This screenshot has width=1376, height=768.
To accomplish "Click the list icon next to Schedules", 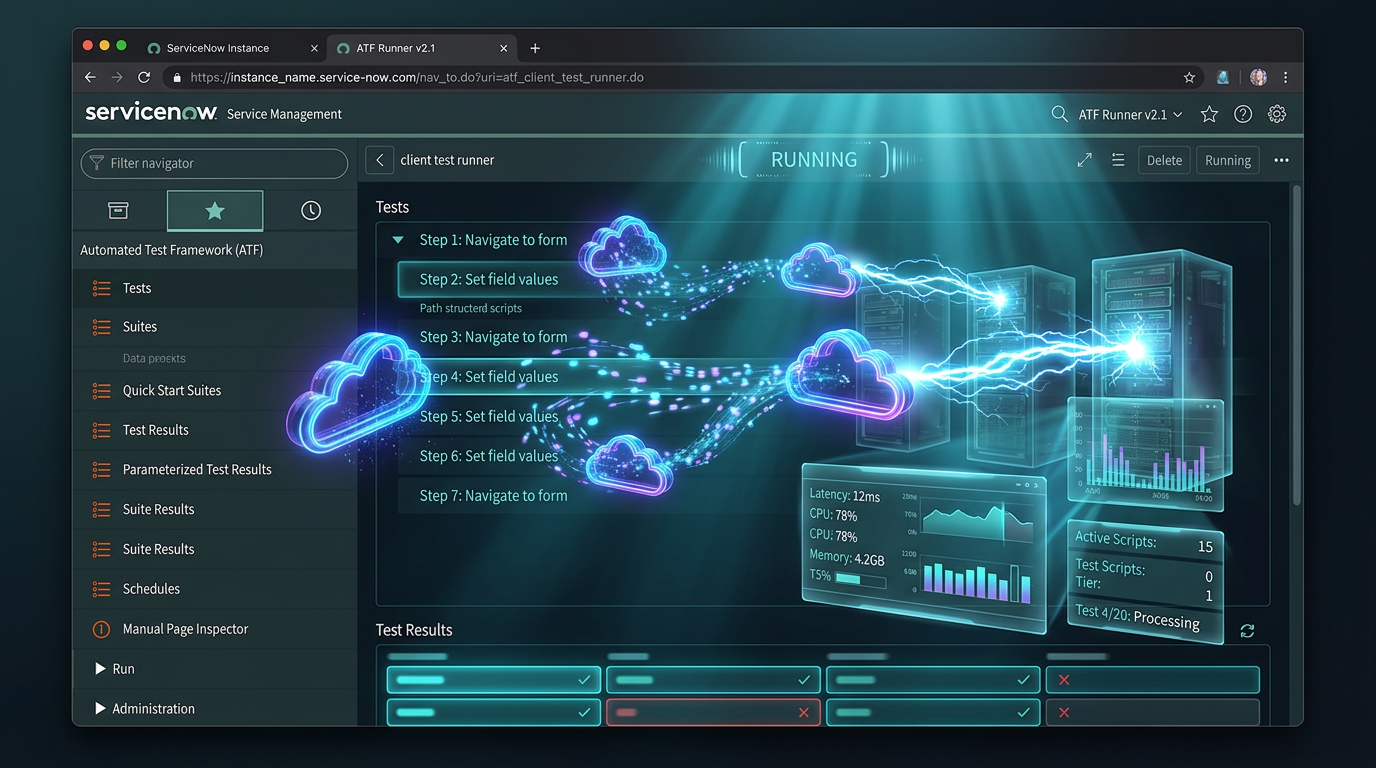I will 101,589.
